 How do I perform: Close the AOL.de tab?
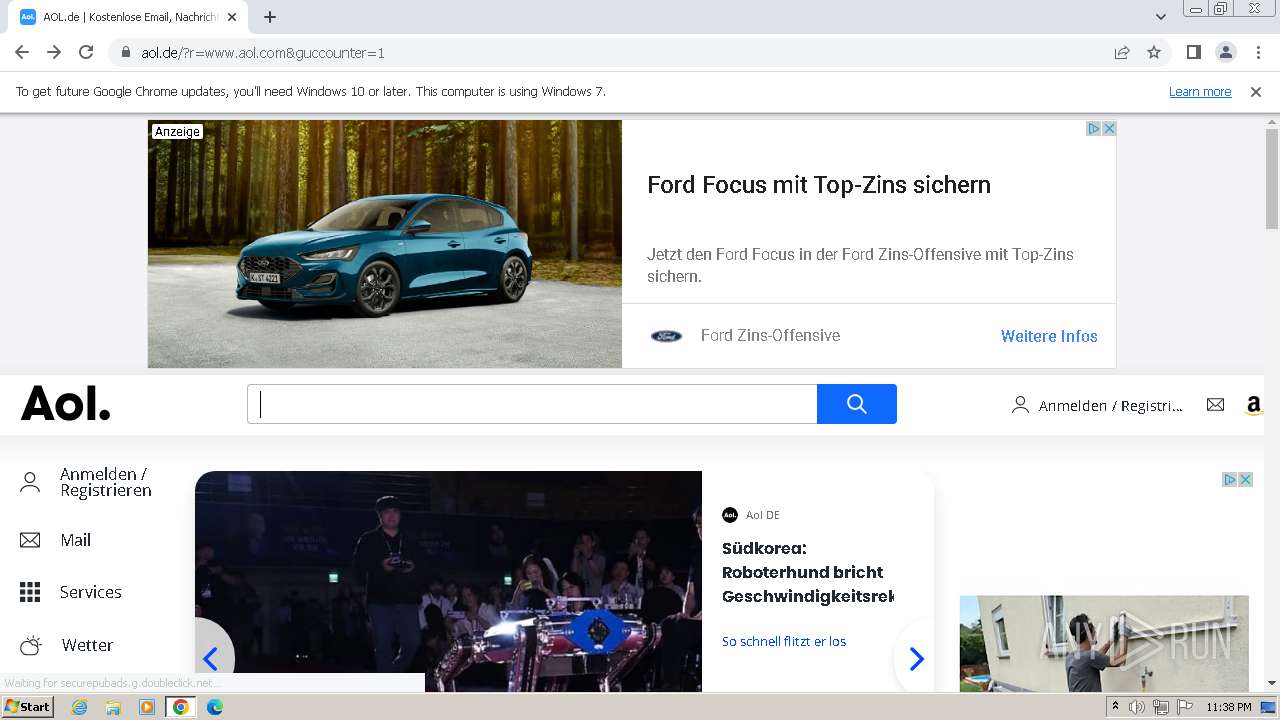point(232,17)
